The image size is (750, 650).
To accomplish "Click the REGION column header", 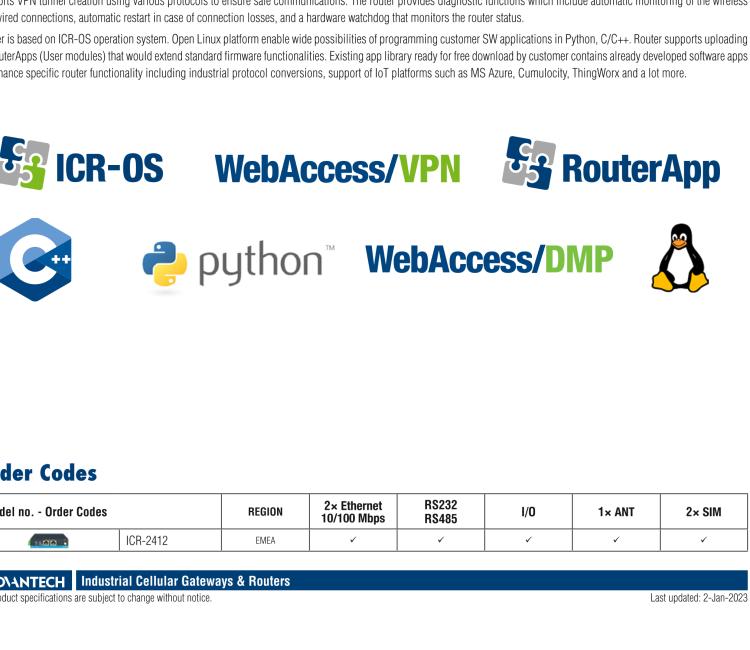I will 264,511.
